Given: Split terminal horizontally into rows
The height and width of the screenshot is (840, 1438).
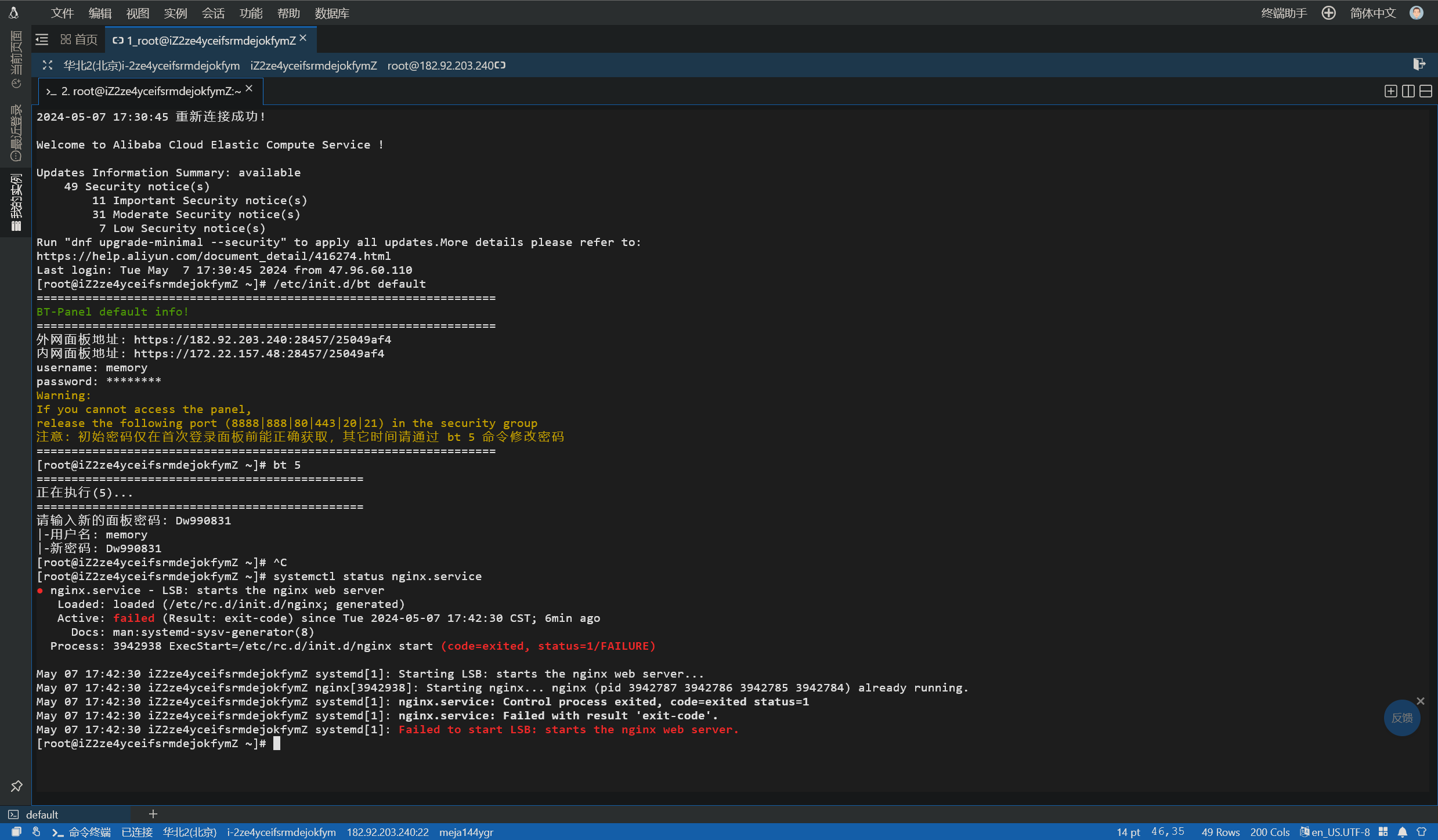Looking at the screenshot, I should pyautogui.click(x=1425, y=91).
